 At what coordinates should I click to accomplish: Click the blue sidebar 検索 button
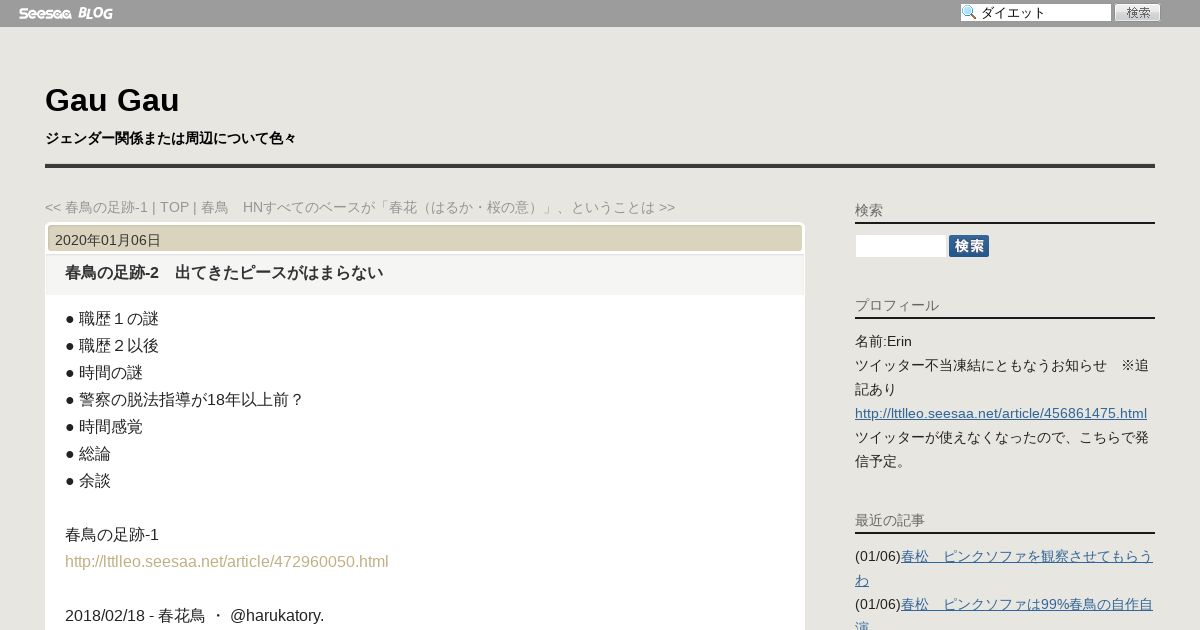click(x=969, y=246)
